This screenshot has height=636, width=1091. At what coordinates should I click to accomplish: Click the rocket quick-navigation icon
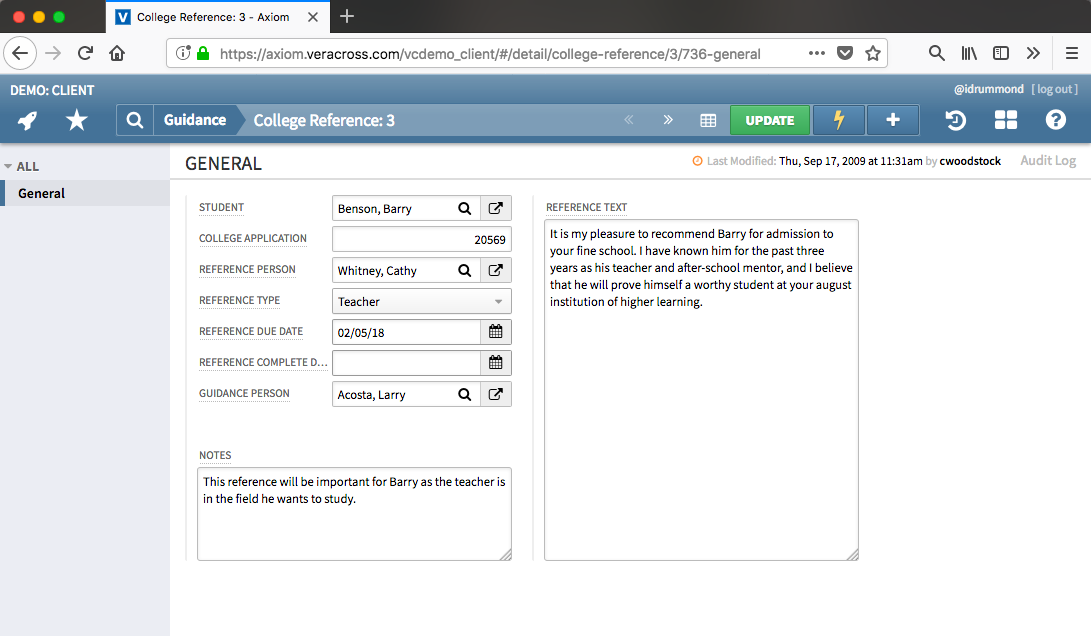pyautogui.click(x=26, y=120)
